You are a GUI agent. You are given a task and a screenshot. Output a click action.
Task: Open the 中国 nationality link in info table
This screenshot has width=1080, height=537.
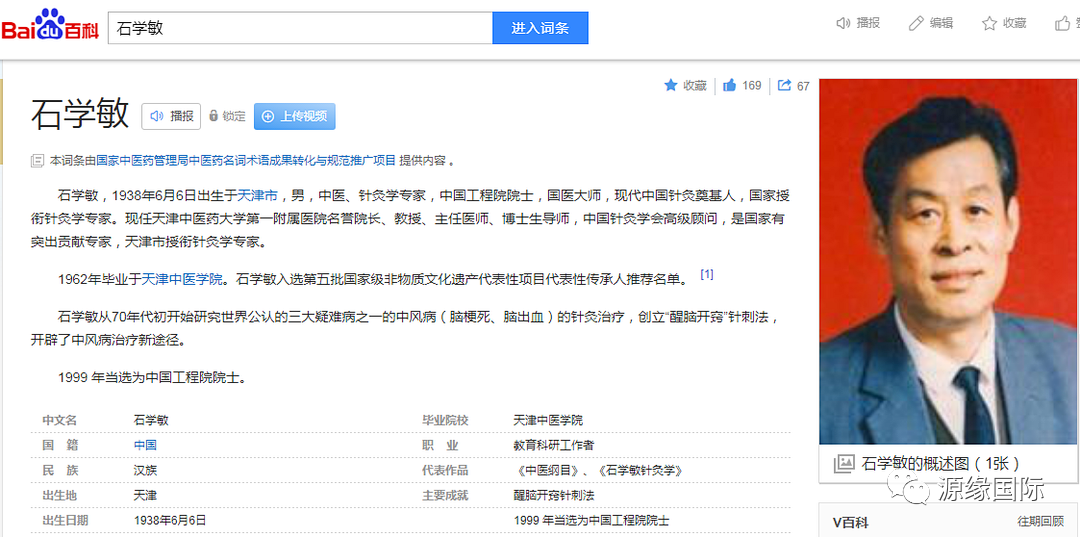pos(145,445)
